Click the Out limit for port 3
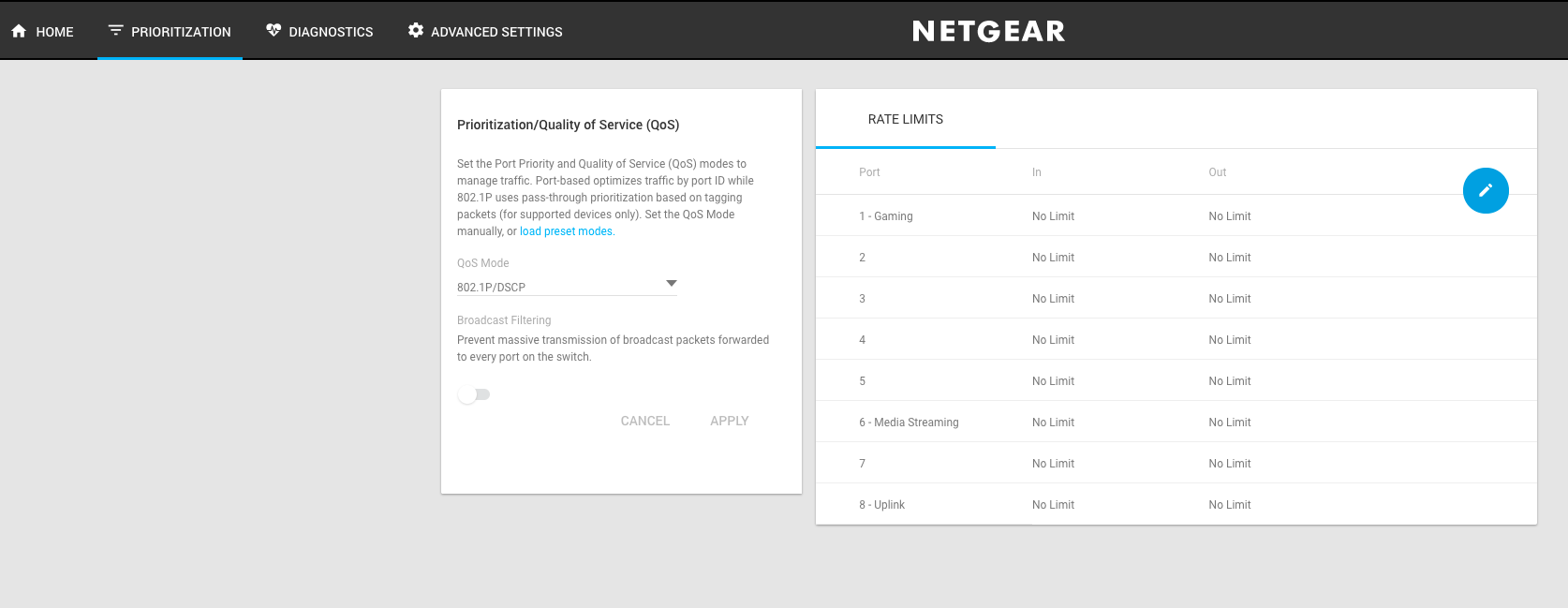Image resolution: width=1568 pixels, height=608 pixels. click(1229, 299)
